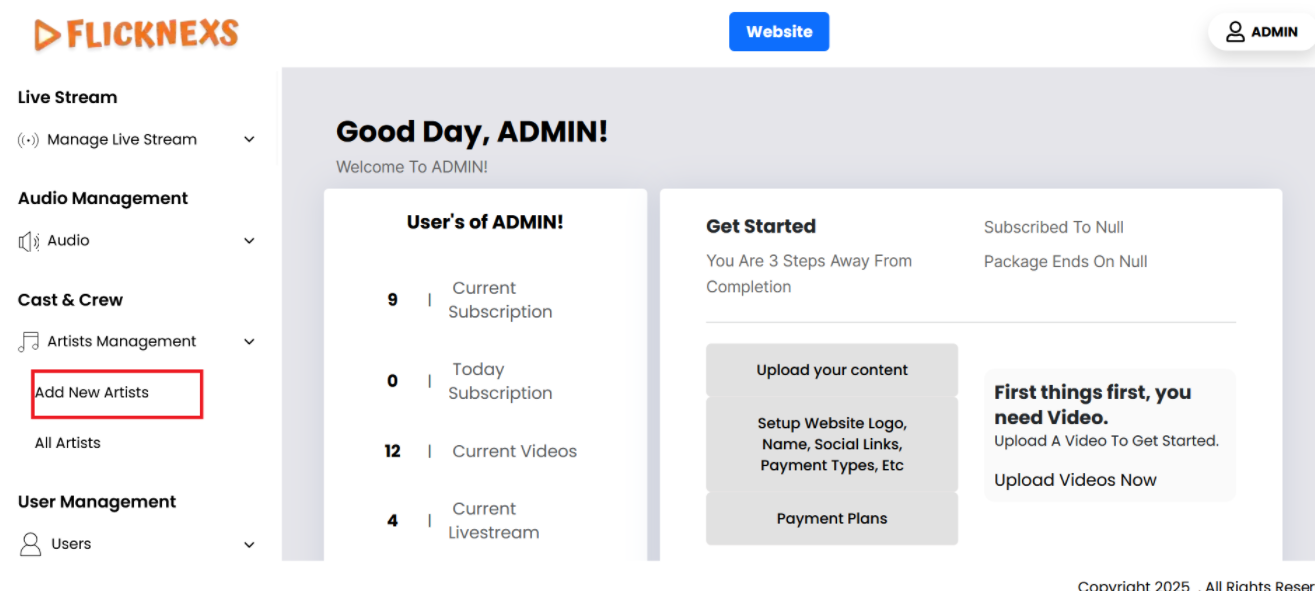Open Setup Website Logo settings step
This screenshot has width=1315, height=591.
(x=832, y=444)
